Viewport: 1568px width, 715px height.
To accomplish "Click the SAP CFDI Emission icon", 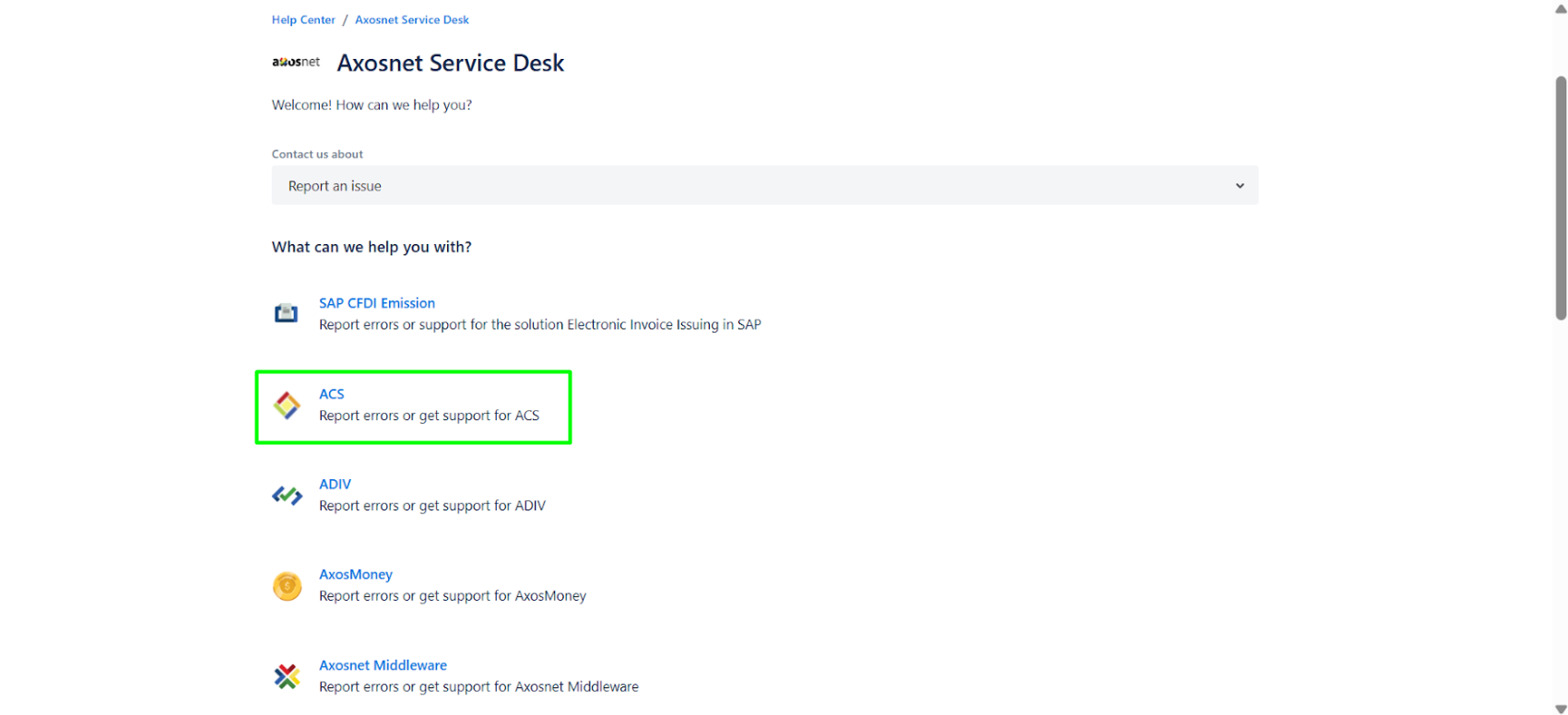I will point(287,313).
